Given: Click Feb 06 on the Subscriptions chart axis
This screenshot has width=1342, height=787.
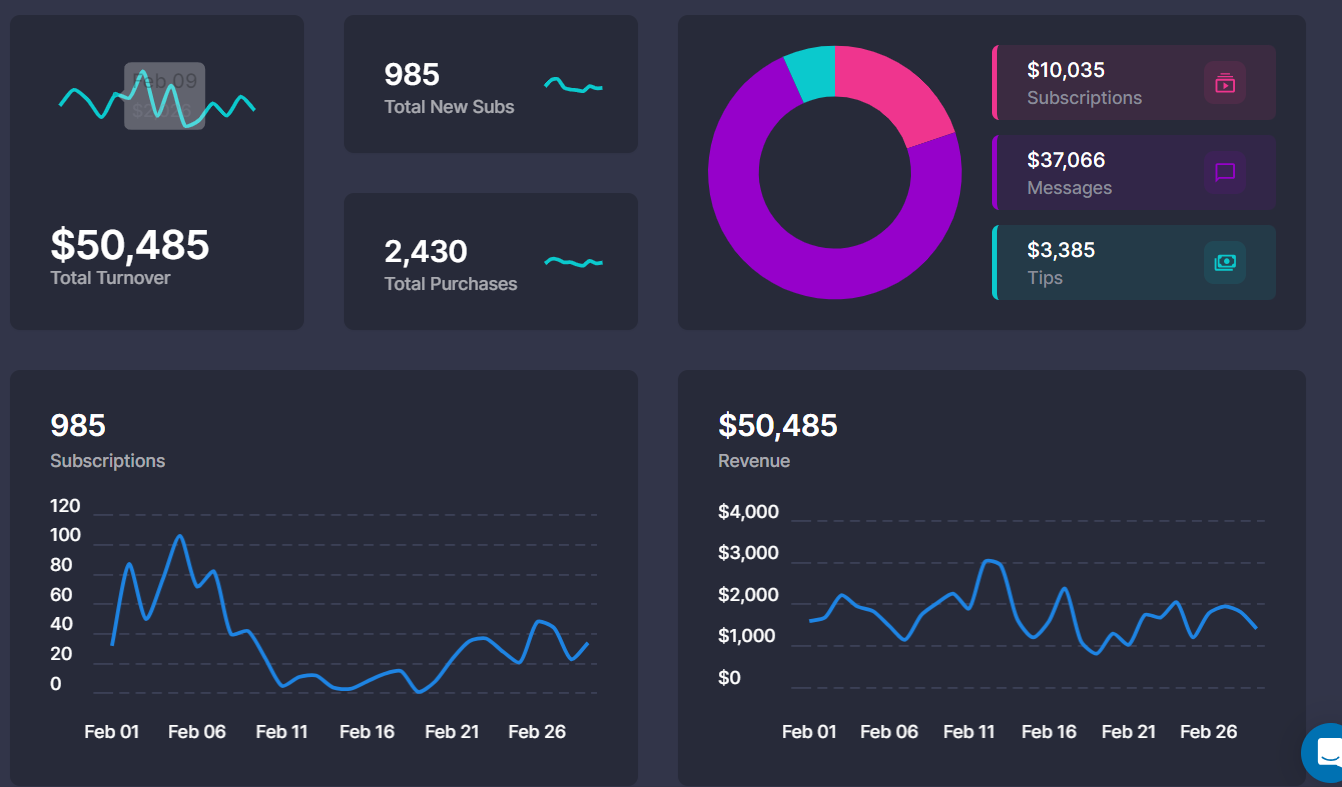Looking at the screenshot, I should 197,732.
